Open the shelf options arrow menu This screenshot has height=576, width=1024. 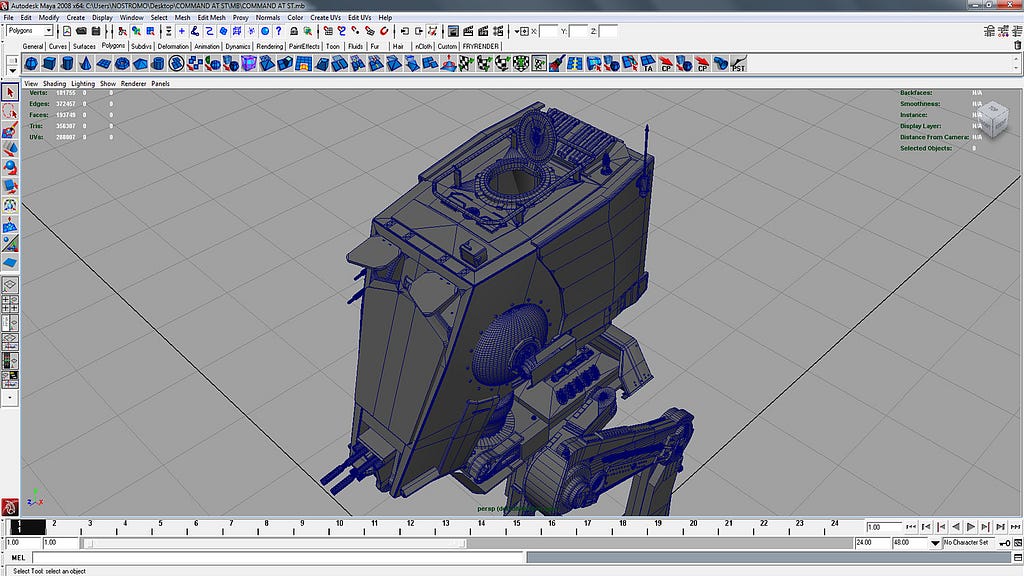click(12, 71)
